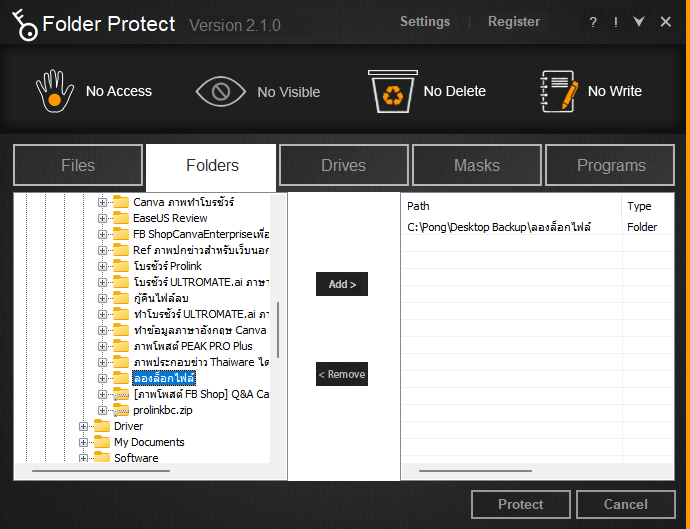The height and width of the screenshot is (529, 690).
Task: Open the Settings menu
Action: tap(425, 22)
